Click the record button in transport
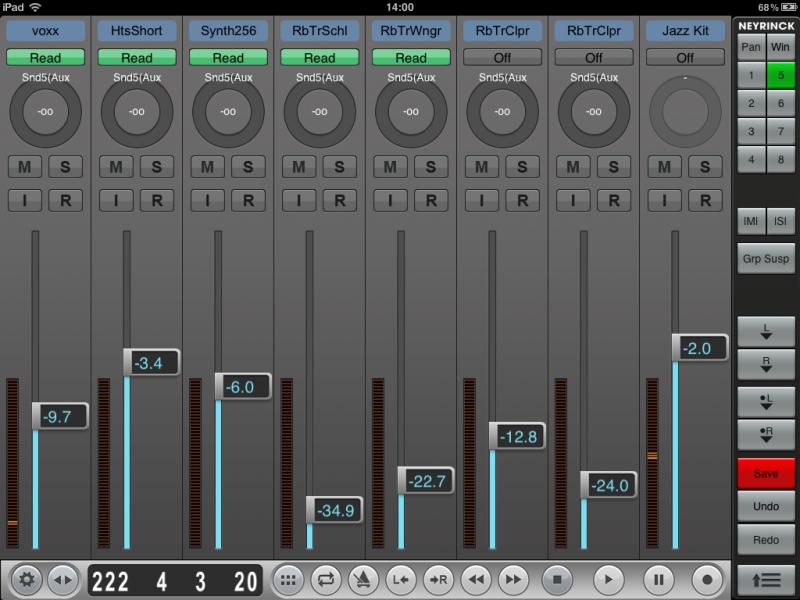This screenshot has height=600, width=800. click(707, 580)
